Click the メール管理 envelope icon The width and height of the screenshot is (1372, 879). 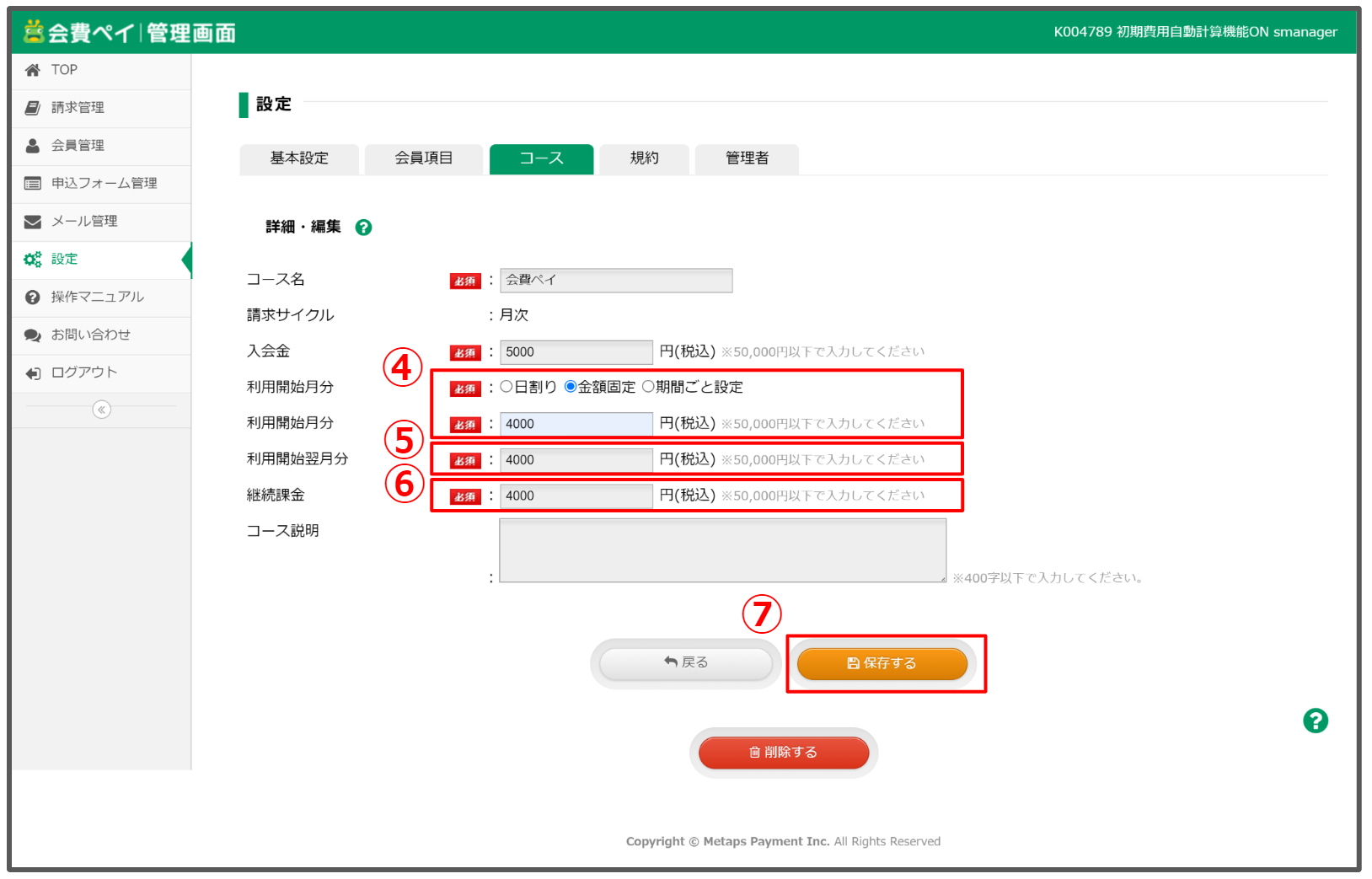click(33, 222)
